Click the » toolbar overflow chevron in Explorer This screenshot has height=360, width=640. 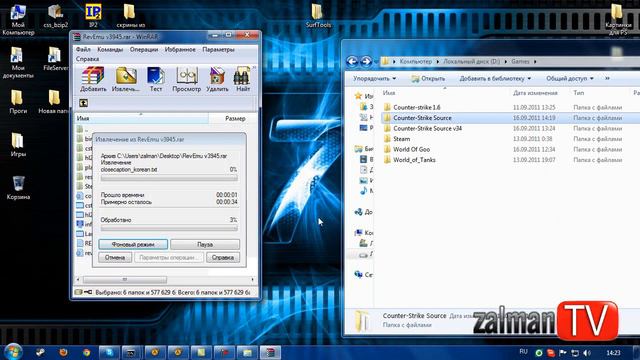(x=607, y=78)
